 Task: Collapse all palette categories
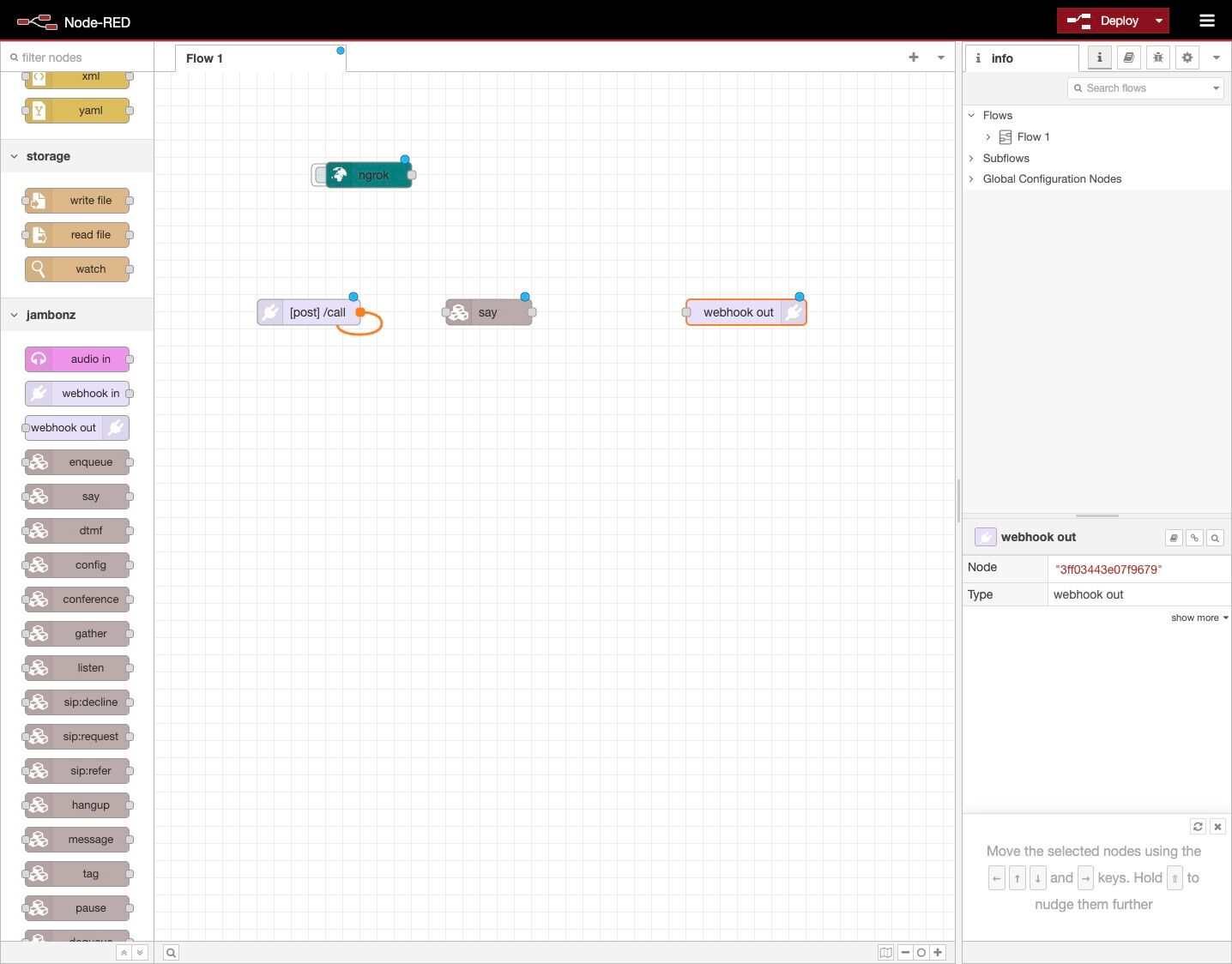[124, 952]
